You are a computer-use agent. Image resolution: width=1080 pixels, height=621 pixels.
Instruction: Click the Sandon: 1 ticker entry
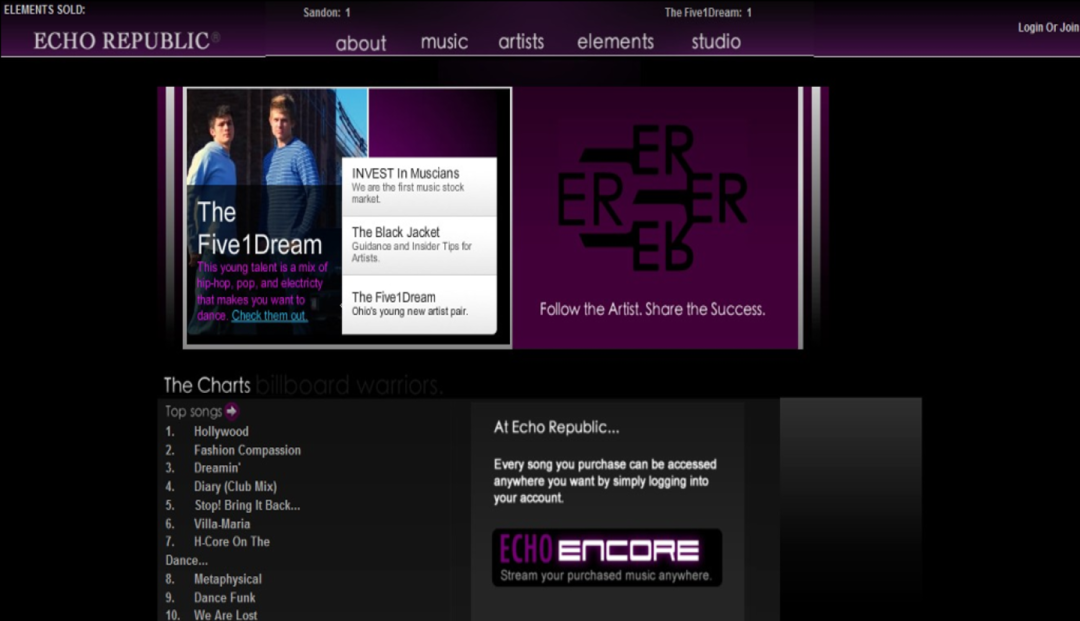(326, 12)
